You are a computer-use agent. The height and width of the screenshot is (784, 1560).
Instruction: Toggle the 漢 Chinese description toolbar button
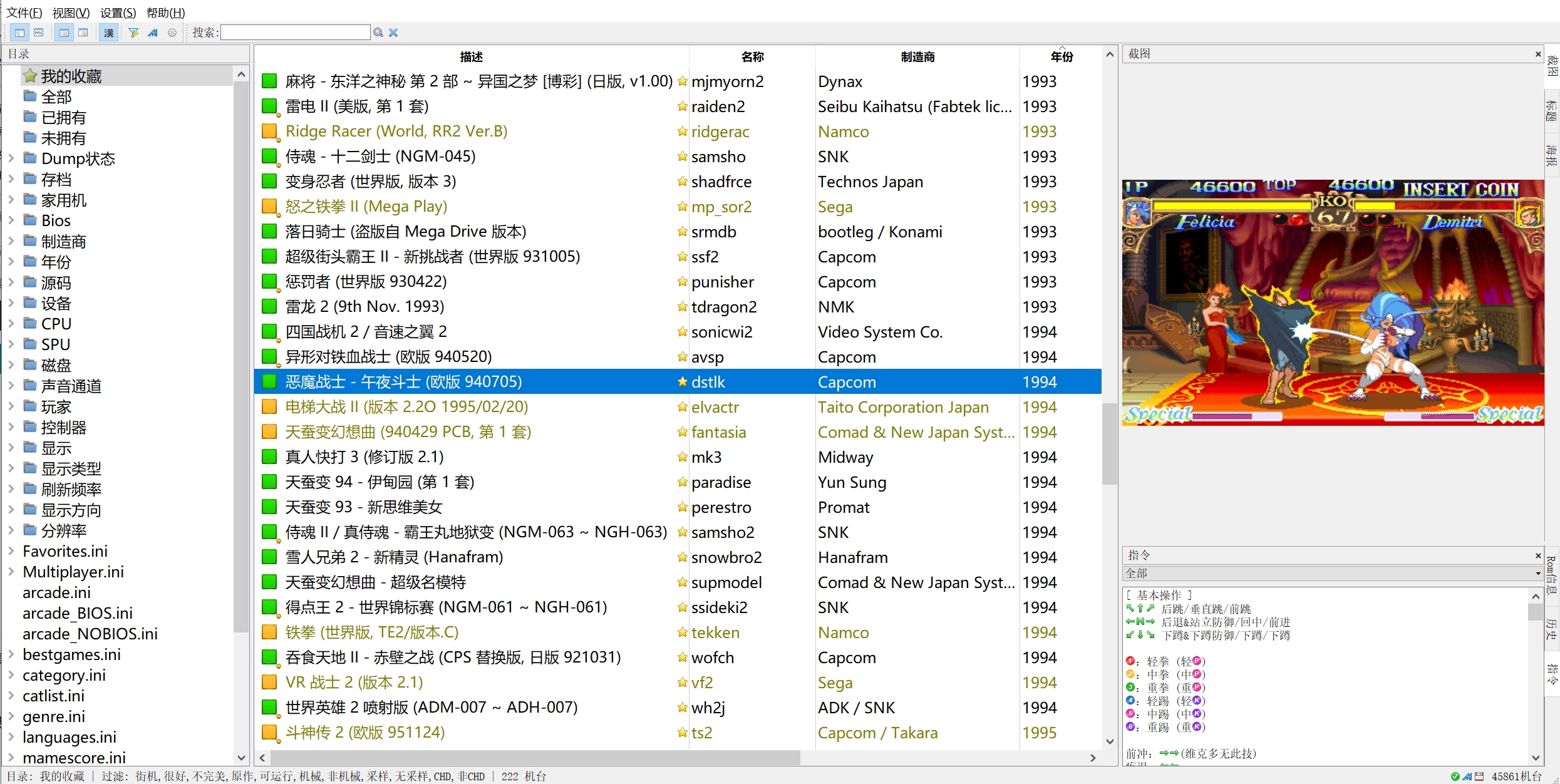[x=109, y=33]
